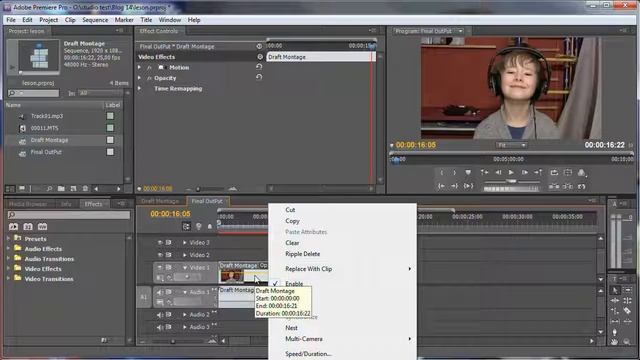
Task: Expand the Opacity effect properties
Action: (x=140, y=78)
